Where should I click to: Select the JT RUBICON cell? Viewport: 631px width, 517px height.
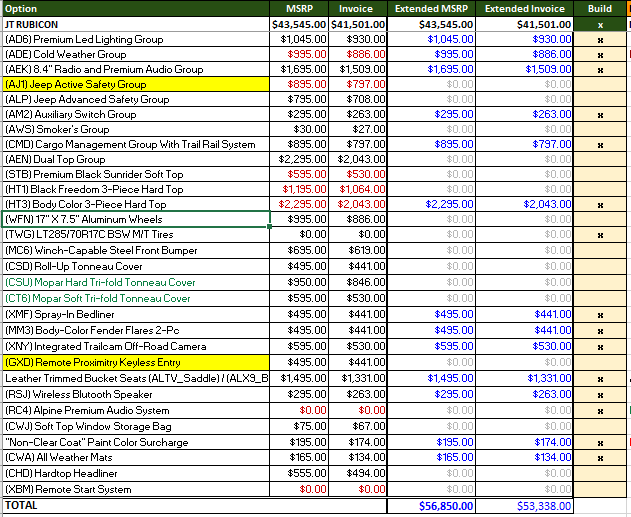click(136, 25)
